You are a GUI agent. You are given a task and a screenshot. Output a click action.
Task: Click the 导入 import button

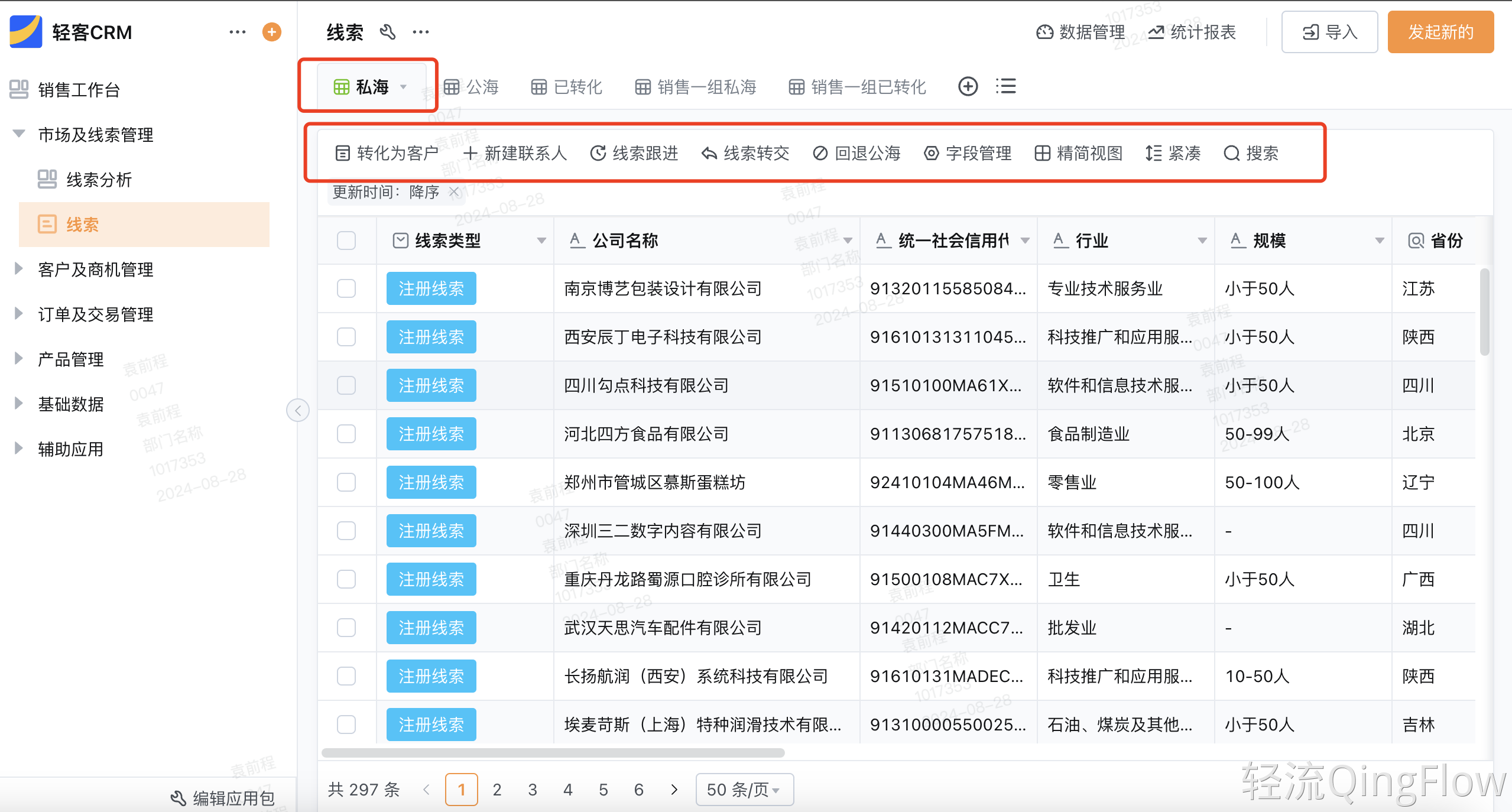pos(1329,32)
